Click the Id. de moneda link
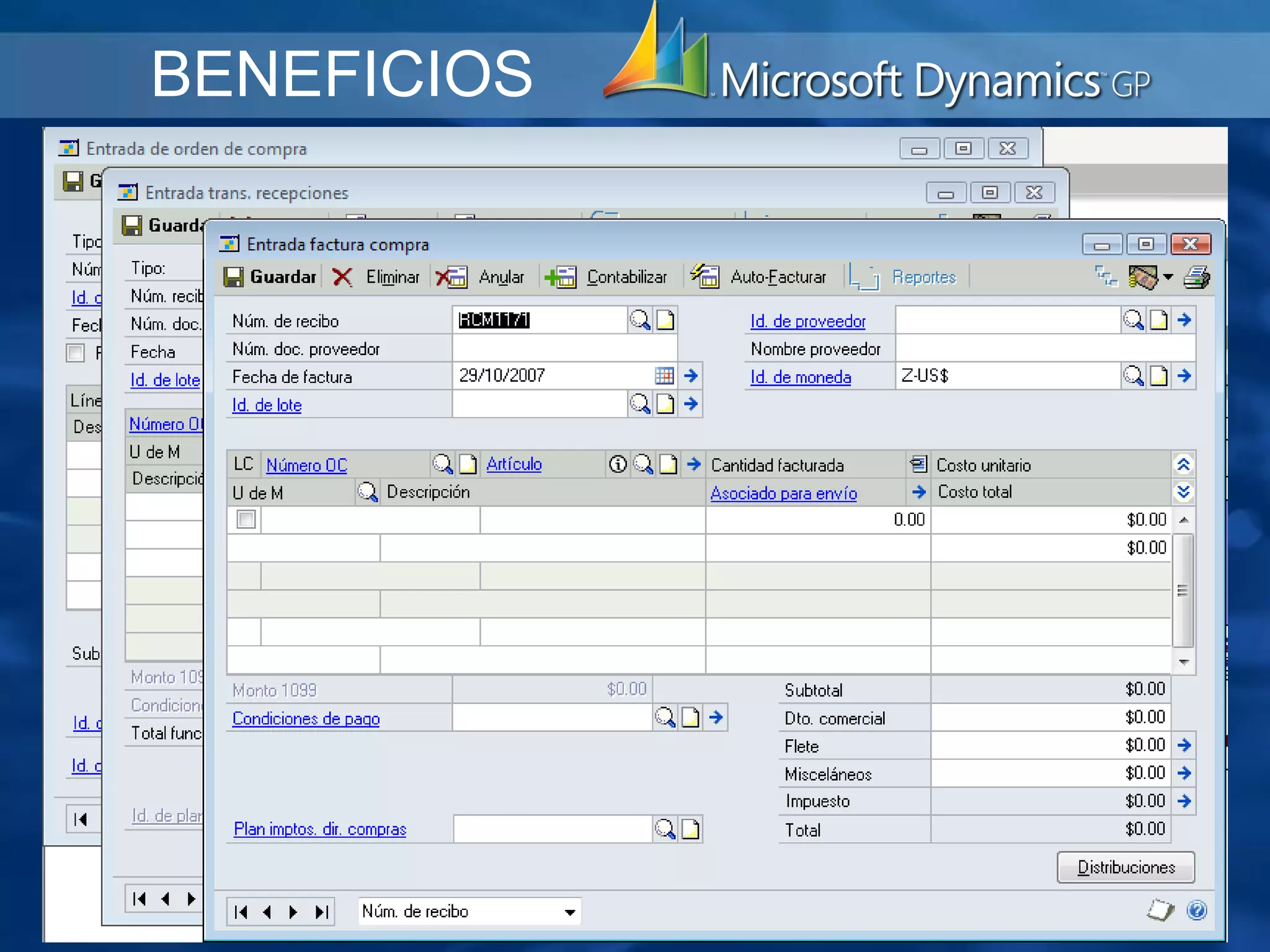Viewport: 1270px width, 952px height. 801,377
